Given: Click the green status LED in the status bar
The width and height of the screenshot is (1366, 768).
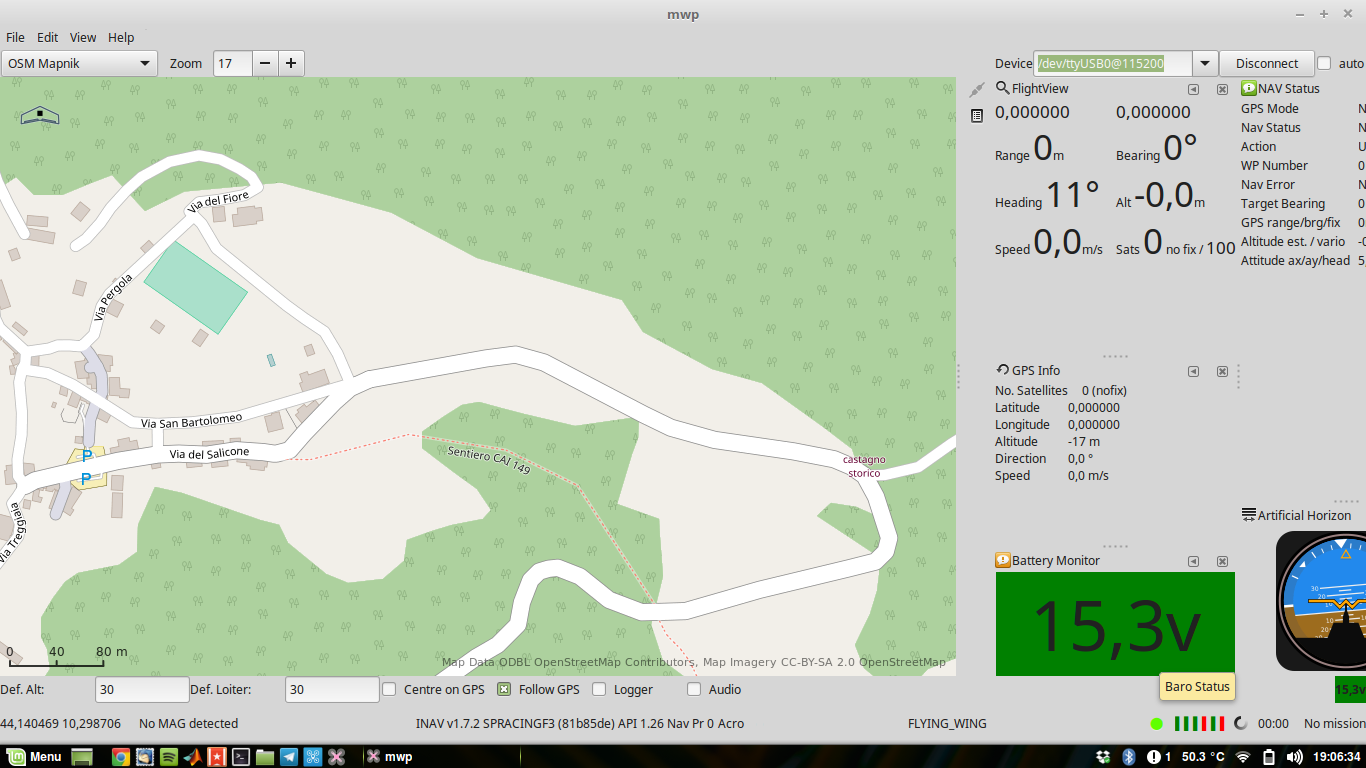Looking at the screenshot, I should [1157, 723].
